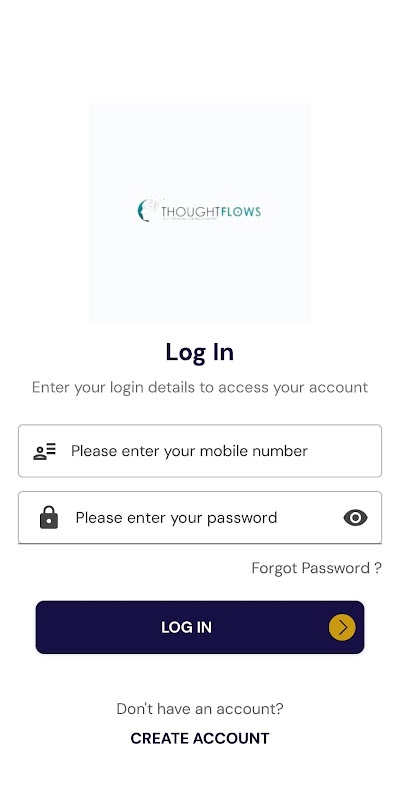Focus the password input field
The height and width of the screenshot is (800, 400).
click(200, 517)
